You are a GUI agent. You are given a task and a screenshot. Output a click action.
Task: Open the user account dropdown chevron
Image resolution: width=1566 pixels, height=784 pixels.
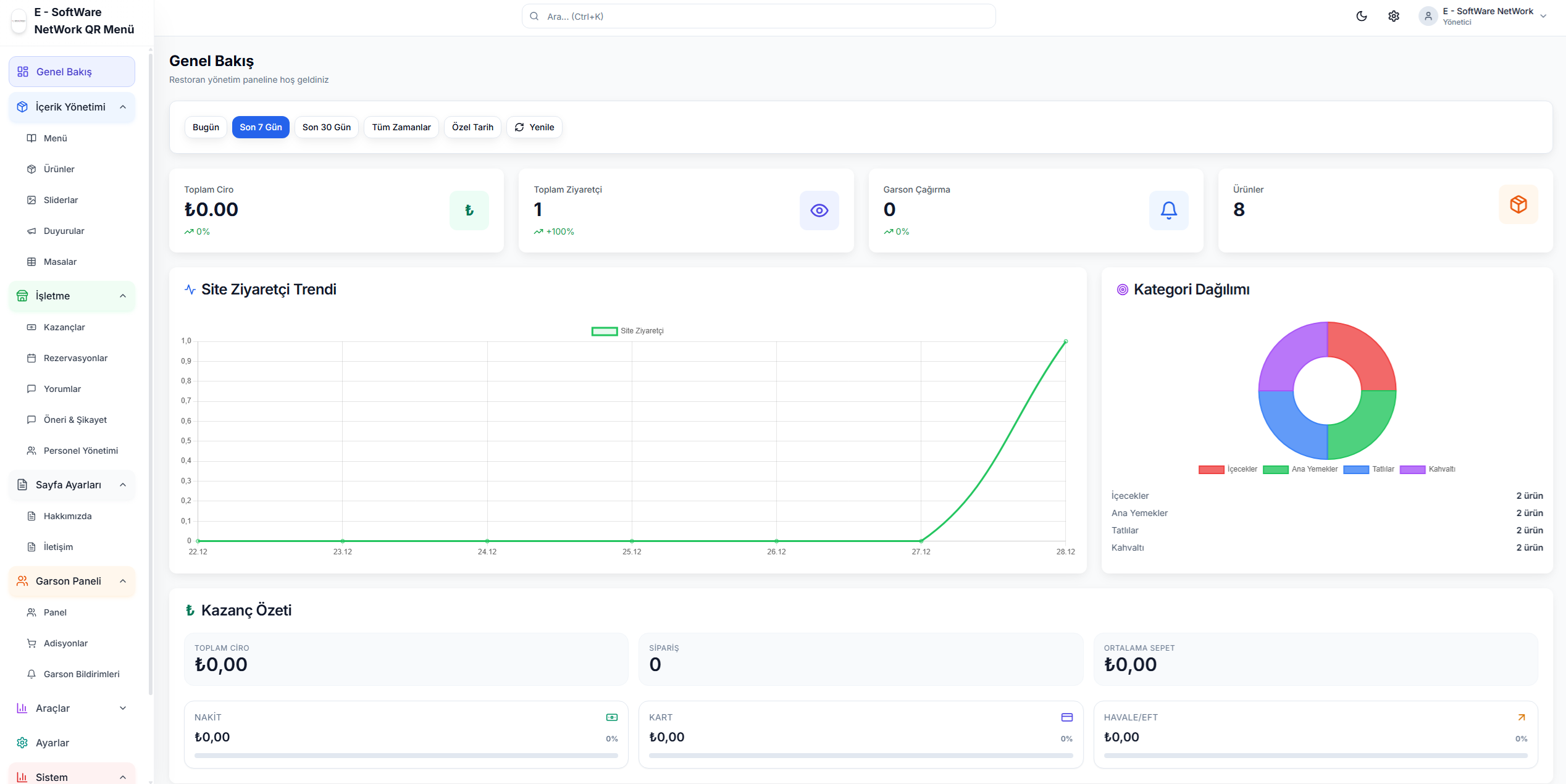[x=1543, y=17]
